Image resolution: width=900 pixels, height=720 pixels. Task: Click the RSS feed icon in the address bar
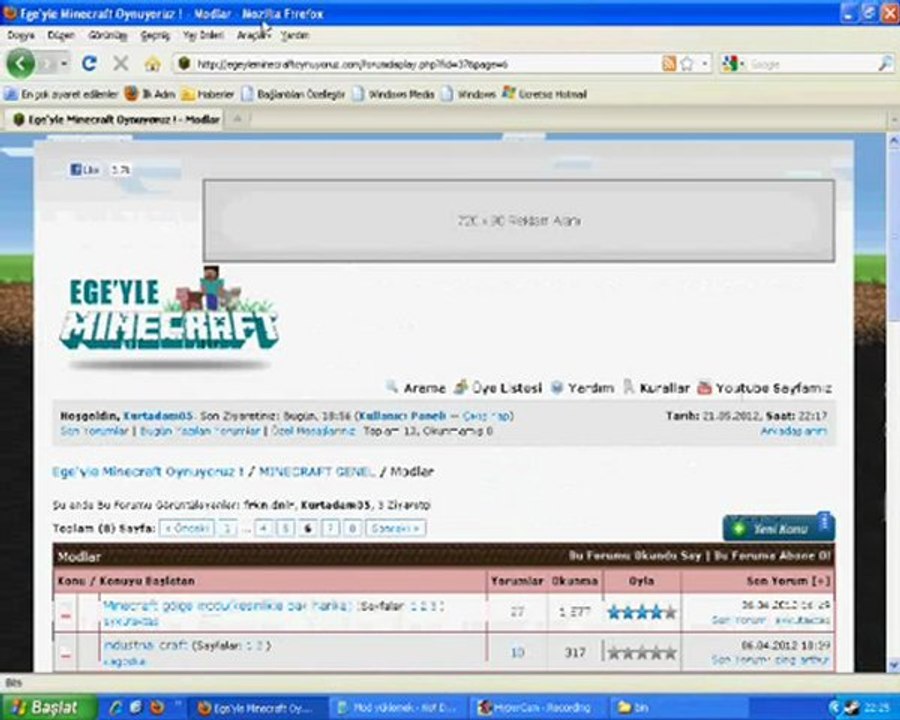pyautogui.click(x=669, y=64)
